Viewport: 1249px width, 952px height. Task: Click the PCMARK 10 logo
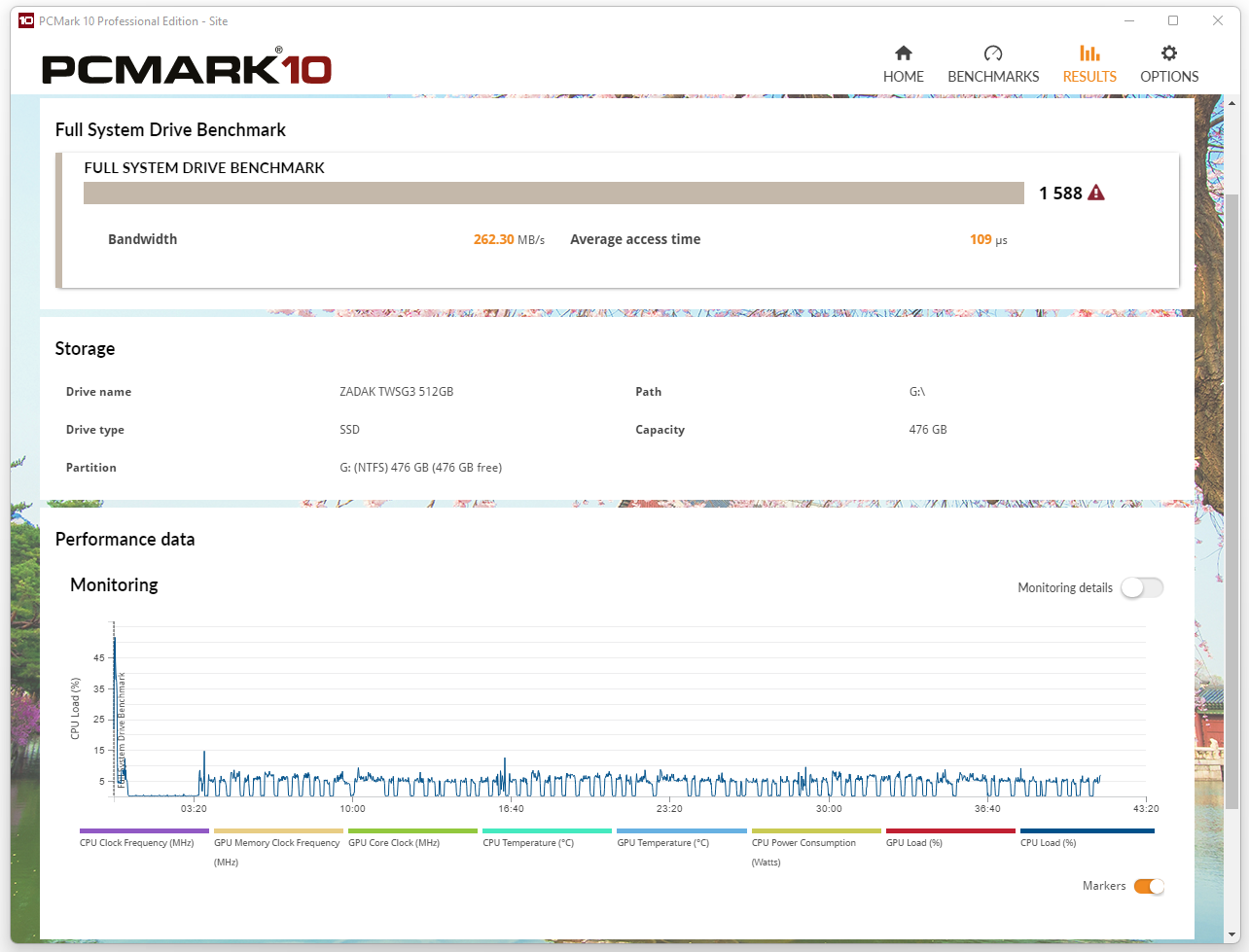(187, 67)
